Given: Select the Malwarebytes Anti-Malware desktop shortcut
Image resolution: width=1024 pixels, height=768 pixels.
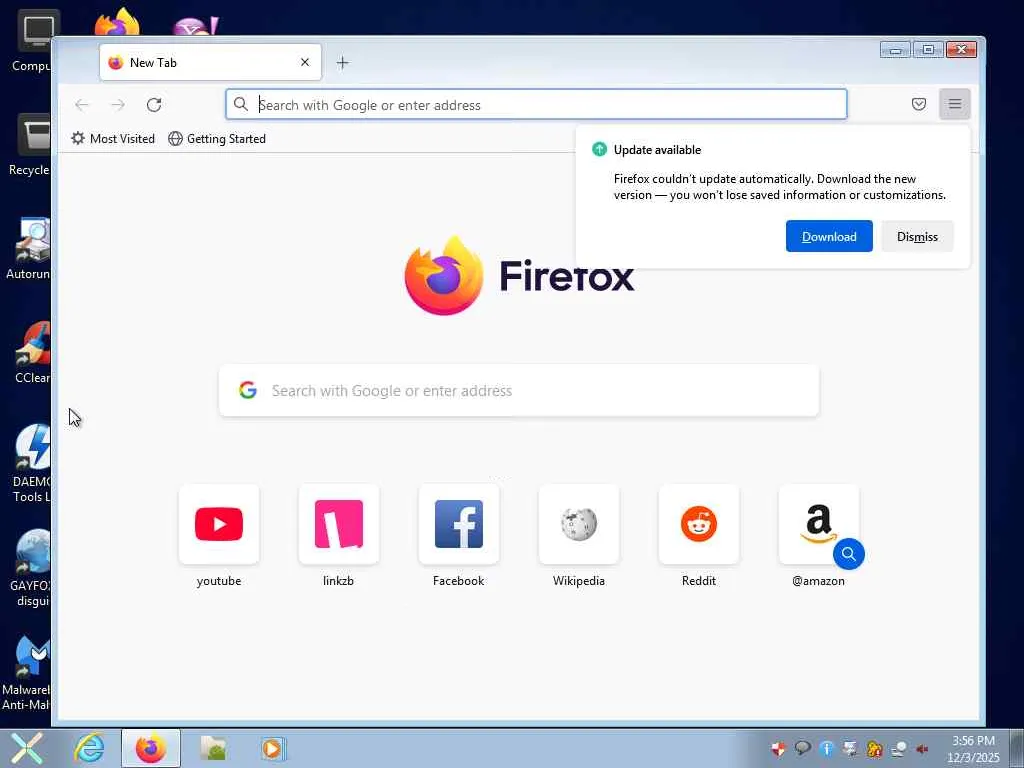Looking at the screenshot, I should pos(26,673).
